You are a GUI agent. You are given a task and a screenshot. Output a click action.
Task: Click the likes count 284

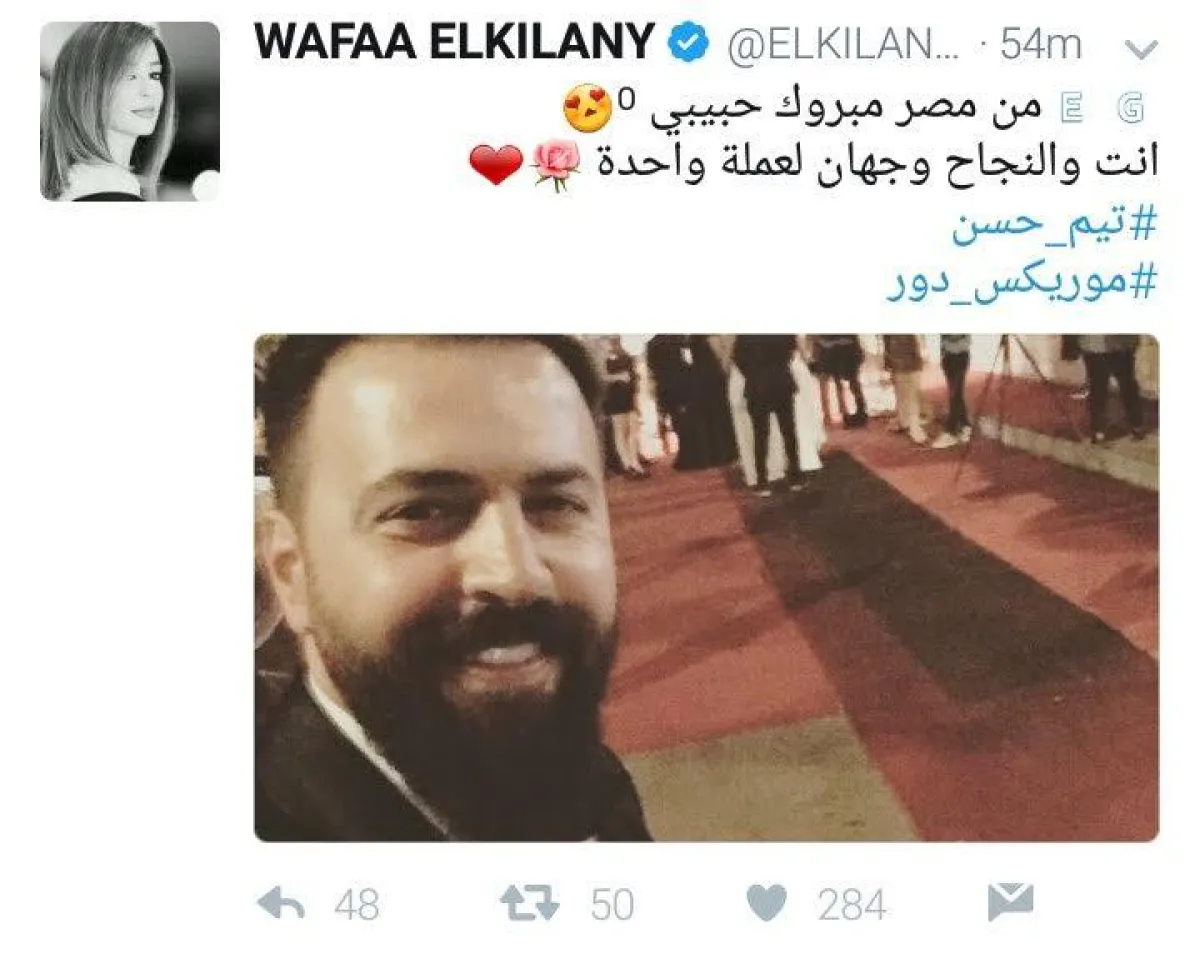click(x=852, y=905)
